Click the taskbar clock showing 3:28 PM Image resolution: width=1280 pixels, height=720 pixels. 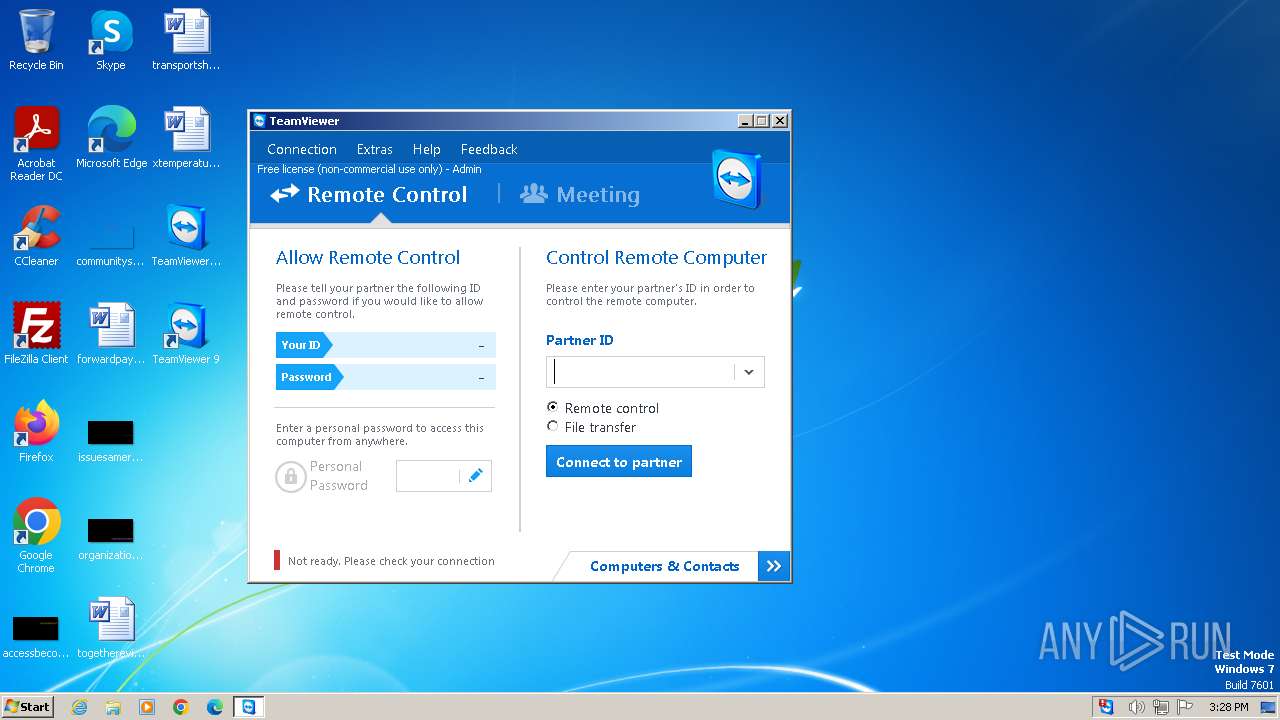click(x=1228, y=707)
